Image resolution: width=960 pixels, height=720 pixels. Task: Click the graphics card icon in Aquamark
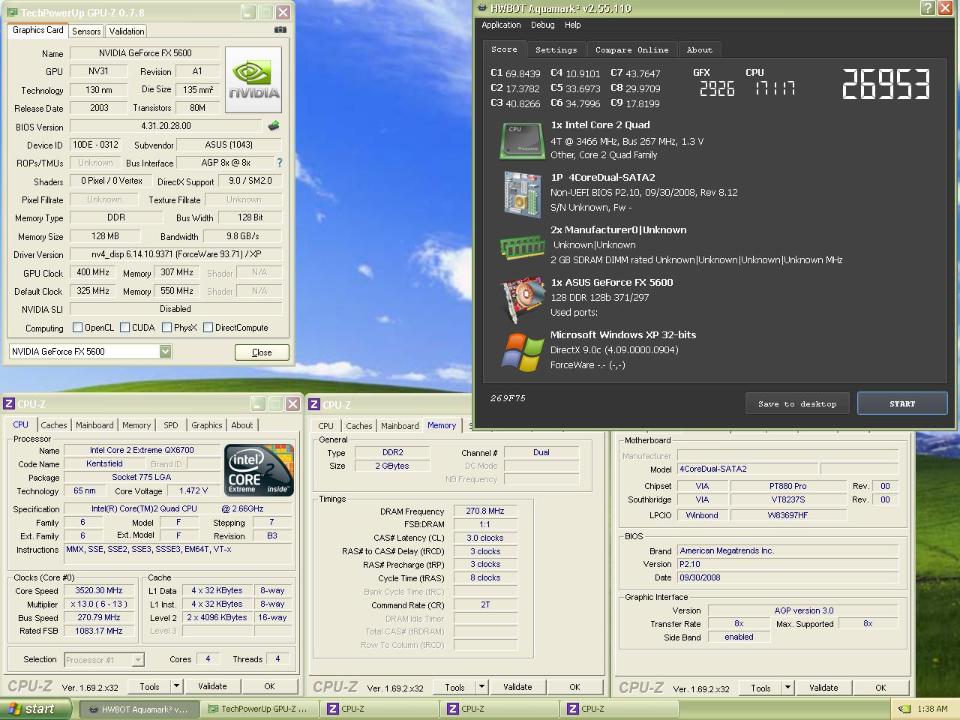pyautogui.click(x=523, y=298)
